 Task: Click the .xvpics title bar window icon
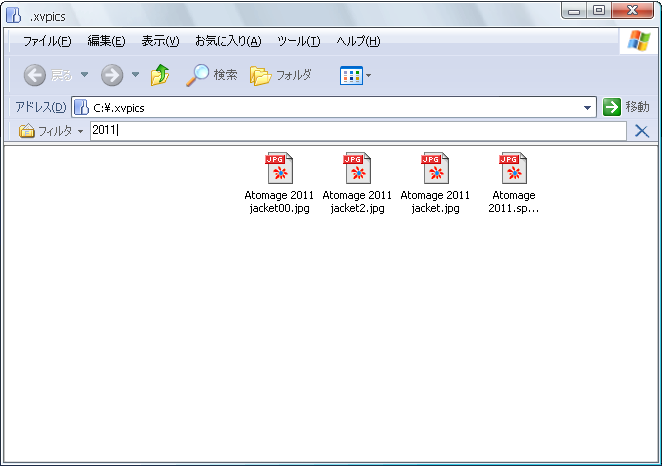pos(14,15)
